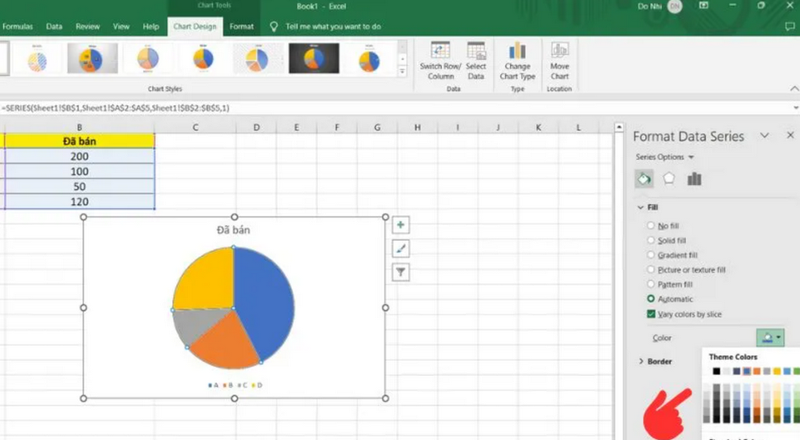Viewport: 800px width, 440px height.
Task: Click the SERIES formula in the formula bar
Action: 115,108
